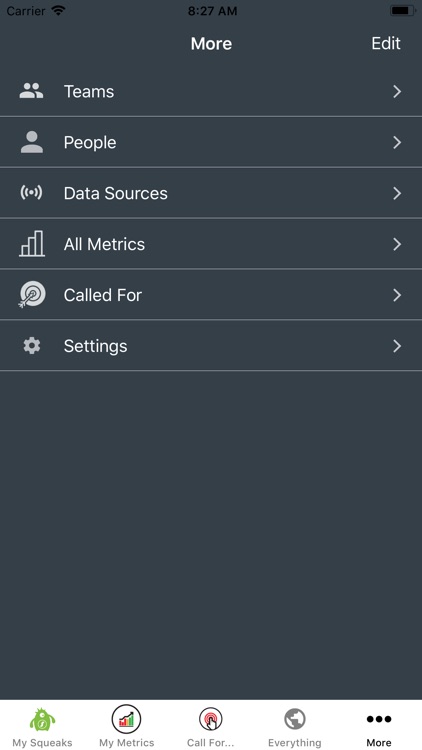Switch to My Metrics tab
The height and width of the screenshot is (750, 422).
coord(126,726)
